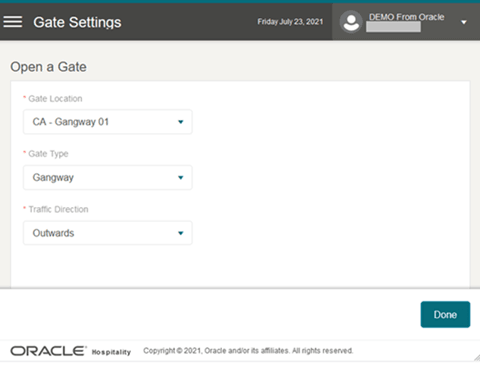Click the Gate Location field label
Screen dimensions: 480x378
coord(55,99)
